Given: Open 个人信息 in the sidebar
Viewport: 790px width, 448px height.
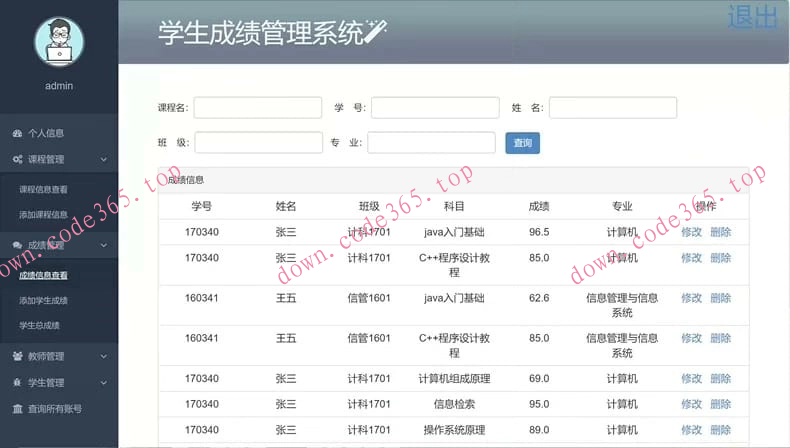Looking at the screenshot, I should coord(46,133).
